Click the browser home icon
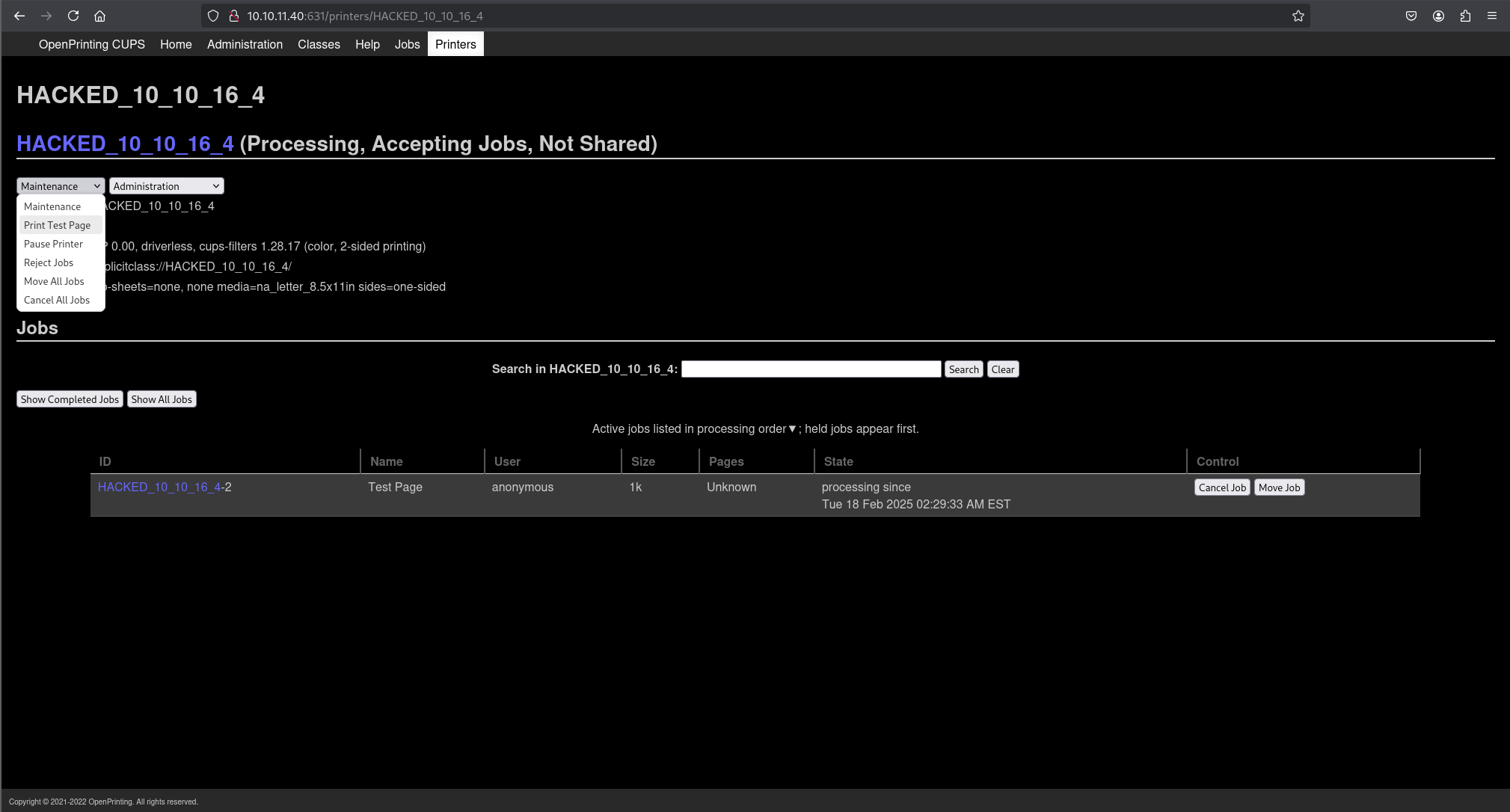 pyautogui.click(x=99, y=16)
